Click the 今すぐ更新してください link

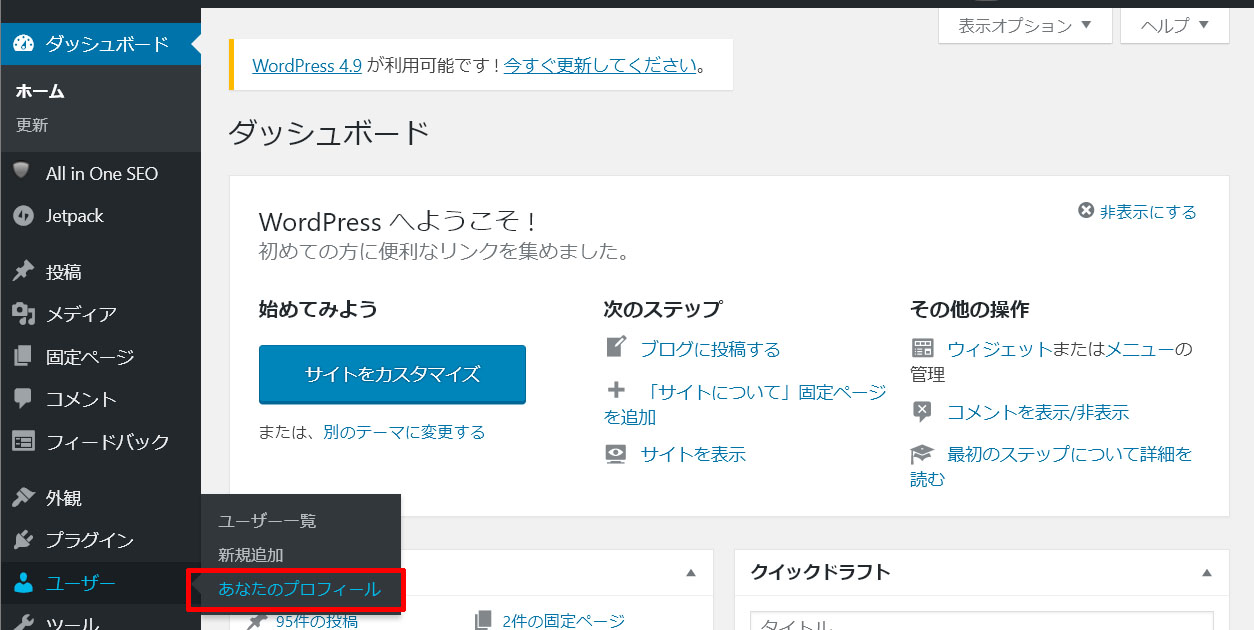pos(600,66)
